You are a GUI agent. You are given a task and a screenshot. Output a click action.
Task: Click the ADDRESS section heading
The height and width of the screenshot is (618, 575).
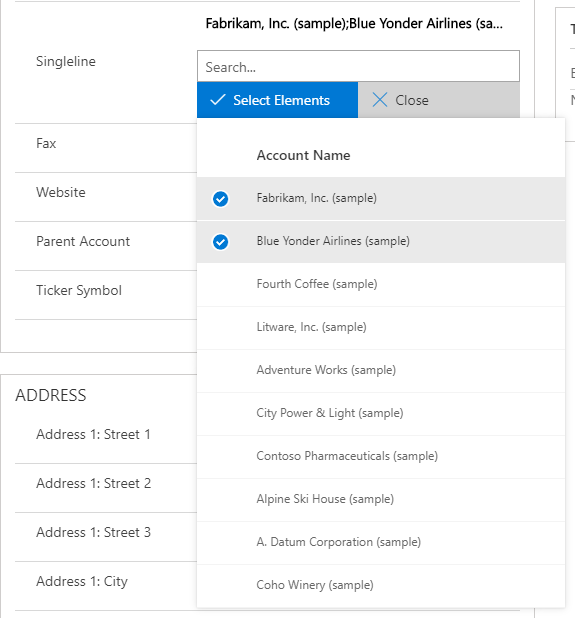point(51,395)
